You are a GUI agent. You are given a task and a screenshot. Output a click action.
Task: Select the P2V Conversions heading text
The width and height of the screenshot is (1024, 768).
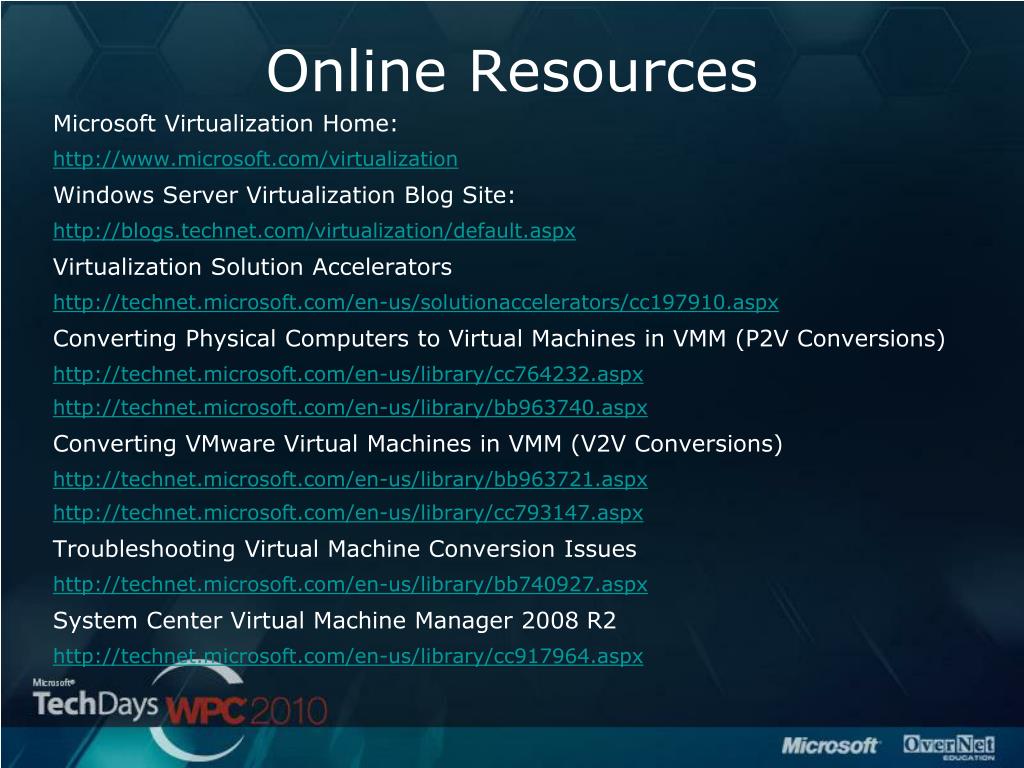(x=499, y=339)
